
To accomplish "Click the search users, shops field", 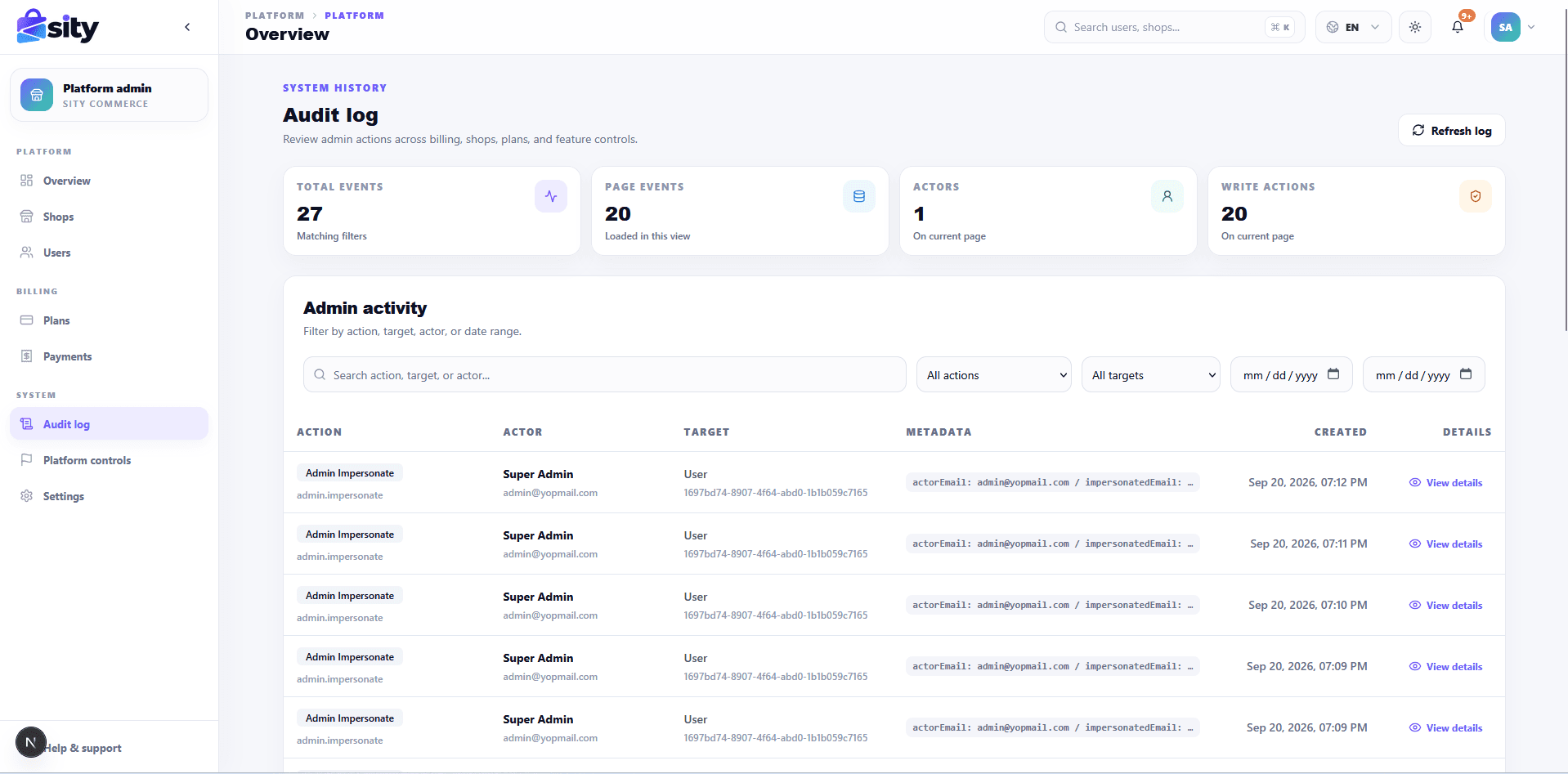I will pos(1174,27).
